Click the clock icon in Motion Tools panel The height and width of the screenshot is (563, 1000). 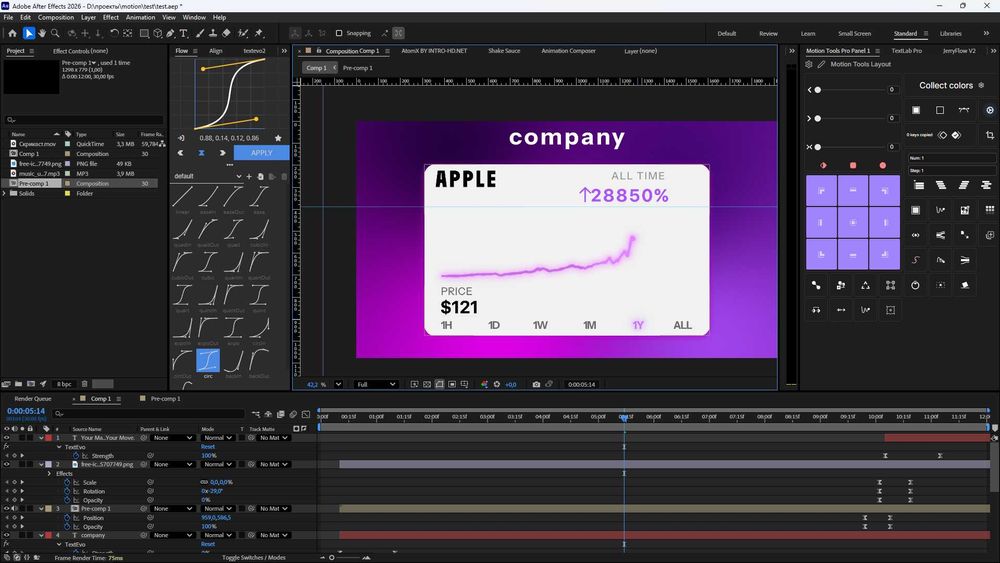click(x=915, y=285)
